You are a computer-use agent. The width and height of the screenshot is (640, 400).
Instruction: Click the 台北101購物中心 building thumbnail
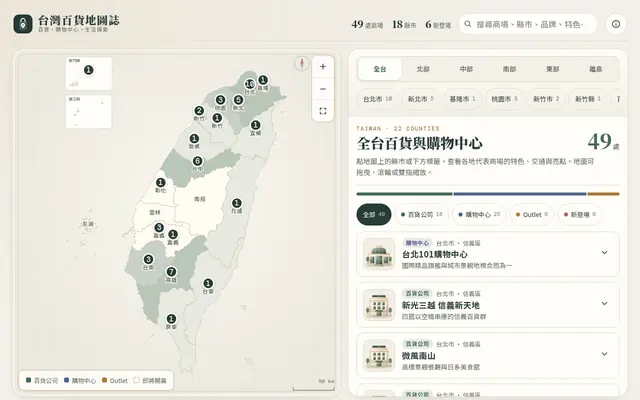(379, 254)
